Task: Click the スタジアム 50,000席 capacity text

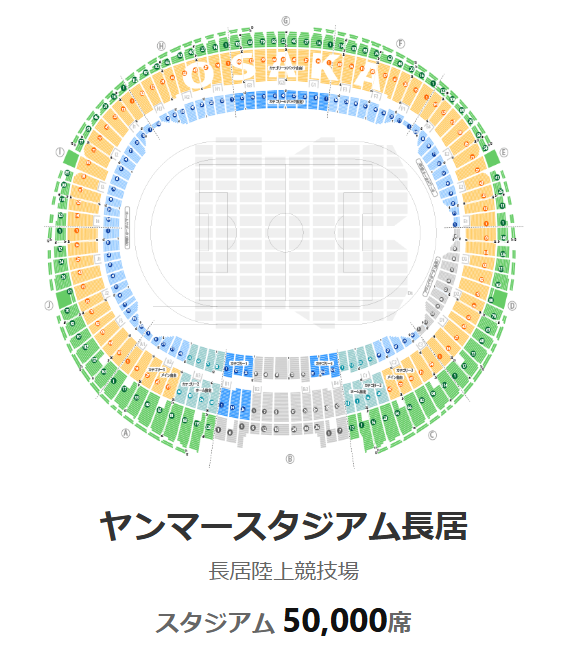Action: [x=284, y=621]
